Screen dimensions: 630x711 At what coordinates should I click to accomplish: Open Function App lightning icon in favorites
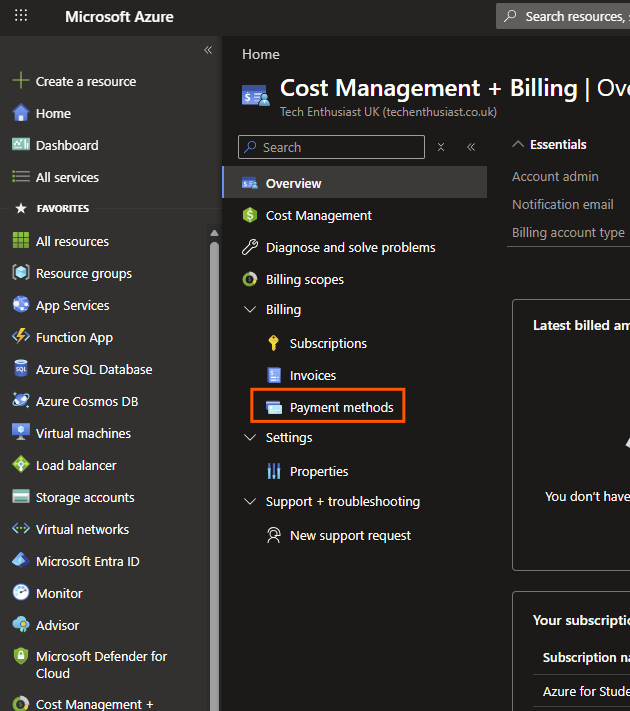pyautogui.click(x=21, y=337)
